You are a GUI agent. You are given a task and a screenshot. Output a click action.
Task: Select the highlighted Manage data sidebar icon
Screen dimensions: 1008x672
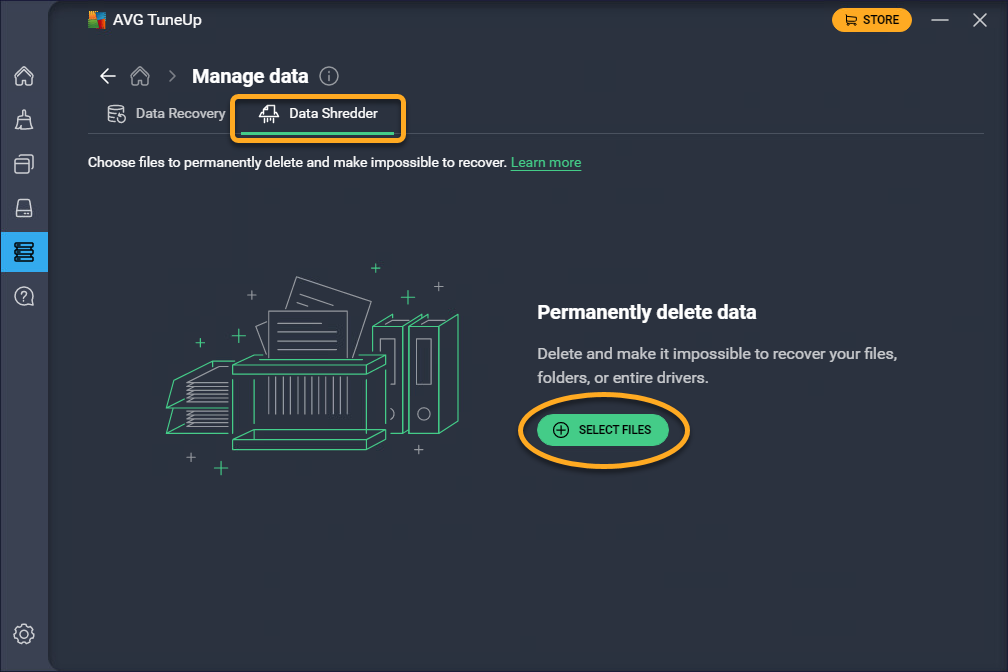24,252
